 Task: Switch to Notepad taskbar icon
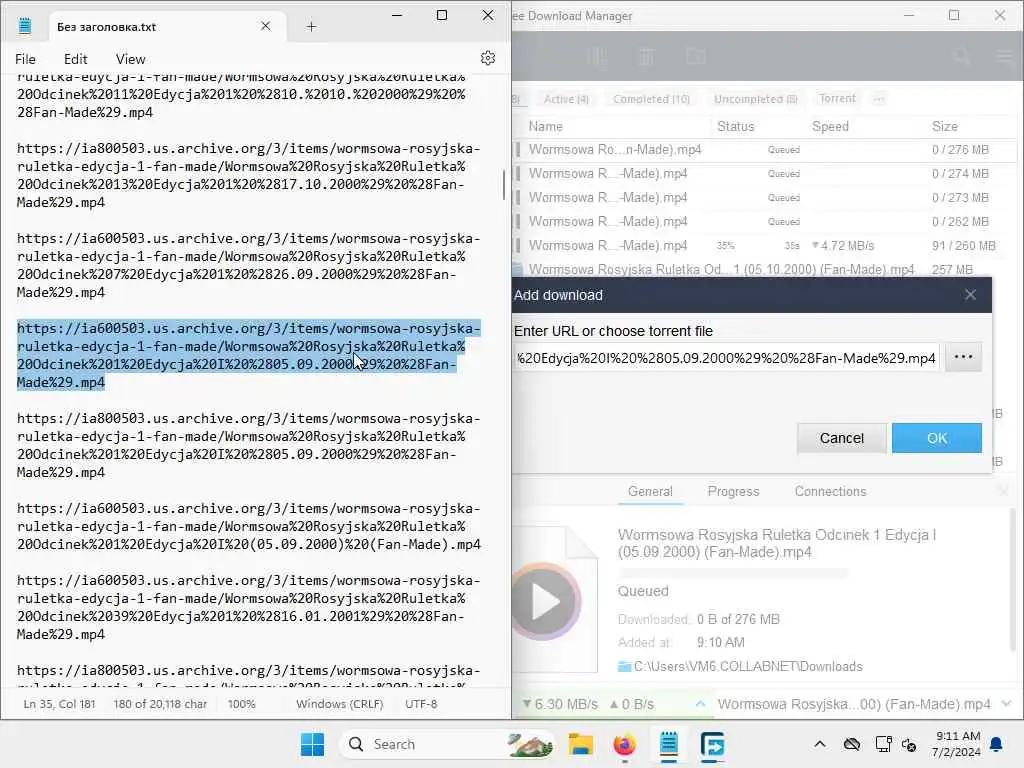coord(668,744)
